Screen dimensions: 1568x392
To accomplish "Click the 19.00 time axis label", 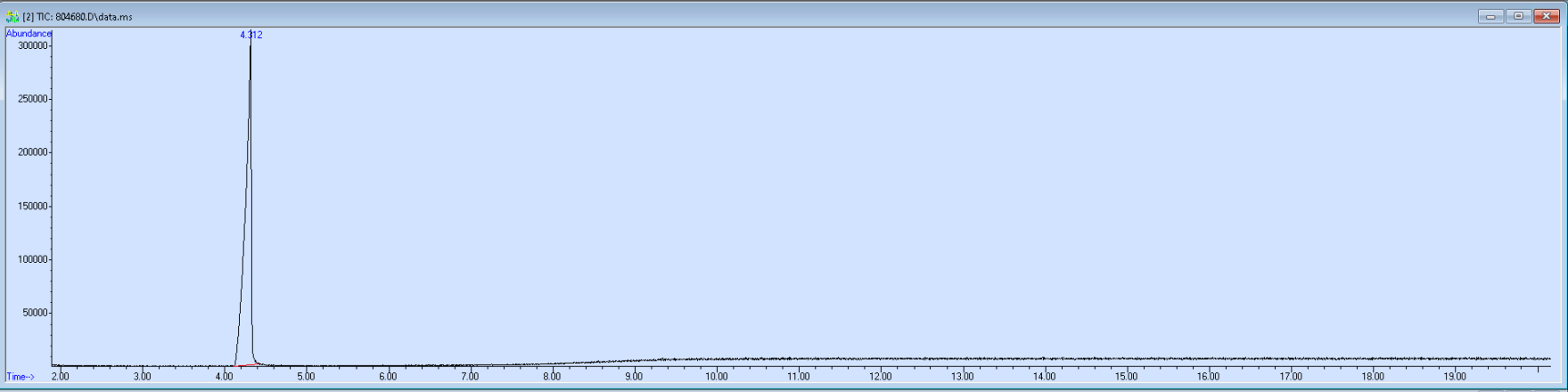I will coord(1454,377).
